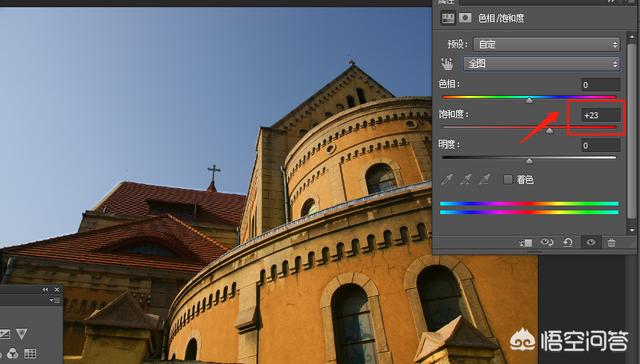The height and width of the screenshot is (364, 640).
Task: Click the clip-to-layer icon at panel bottom
Action: click(526, 243)
